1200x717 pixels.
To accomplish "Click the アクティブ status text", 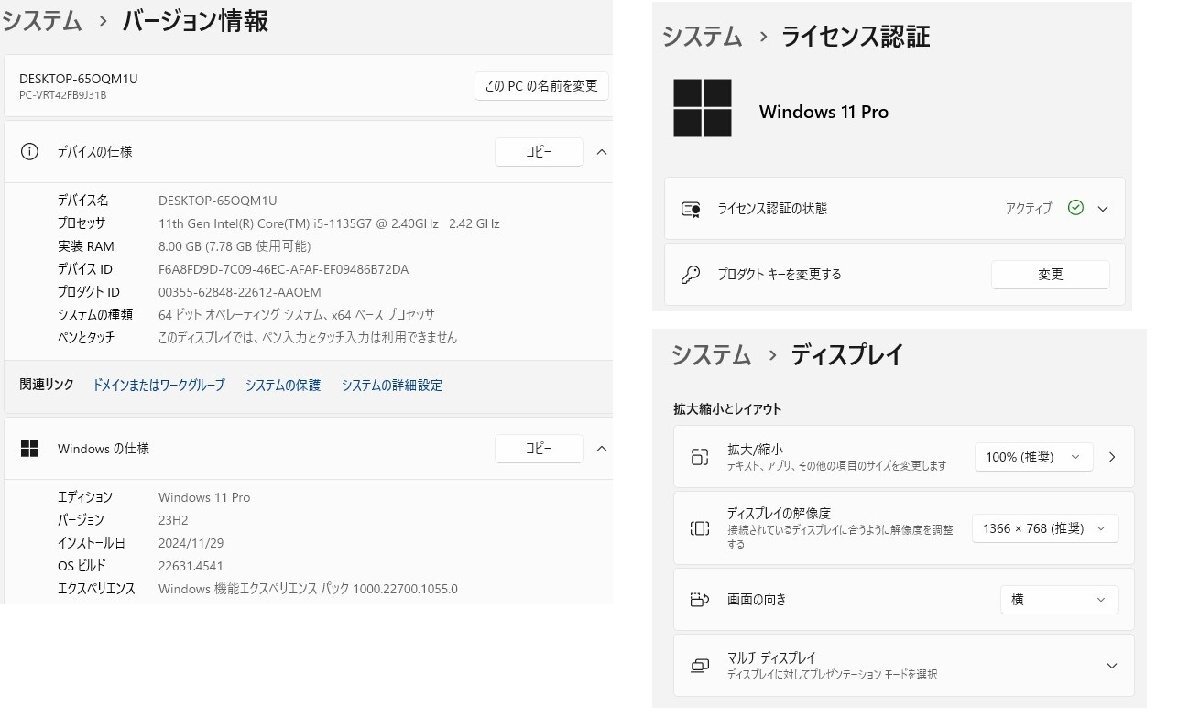I will (x=1029, y=208).
